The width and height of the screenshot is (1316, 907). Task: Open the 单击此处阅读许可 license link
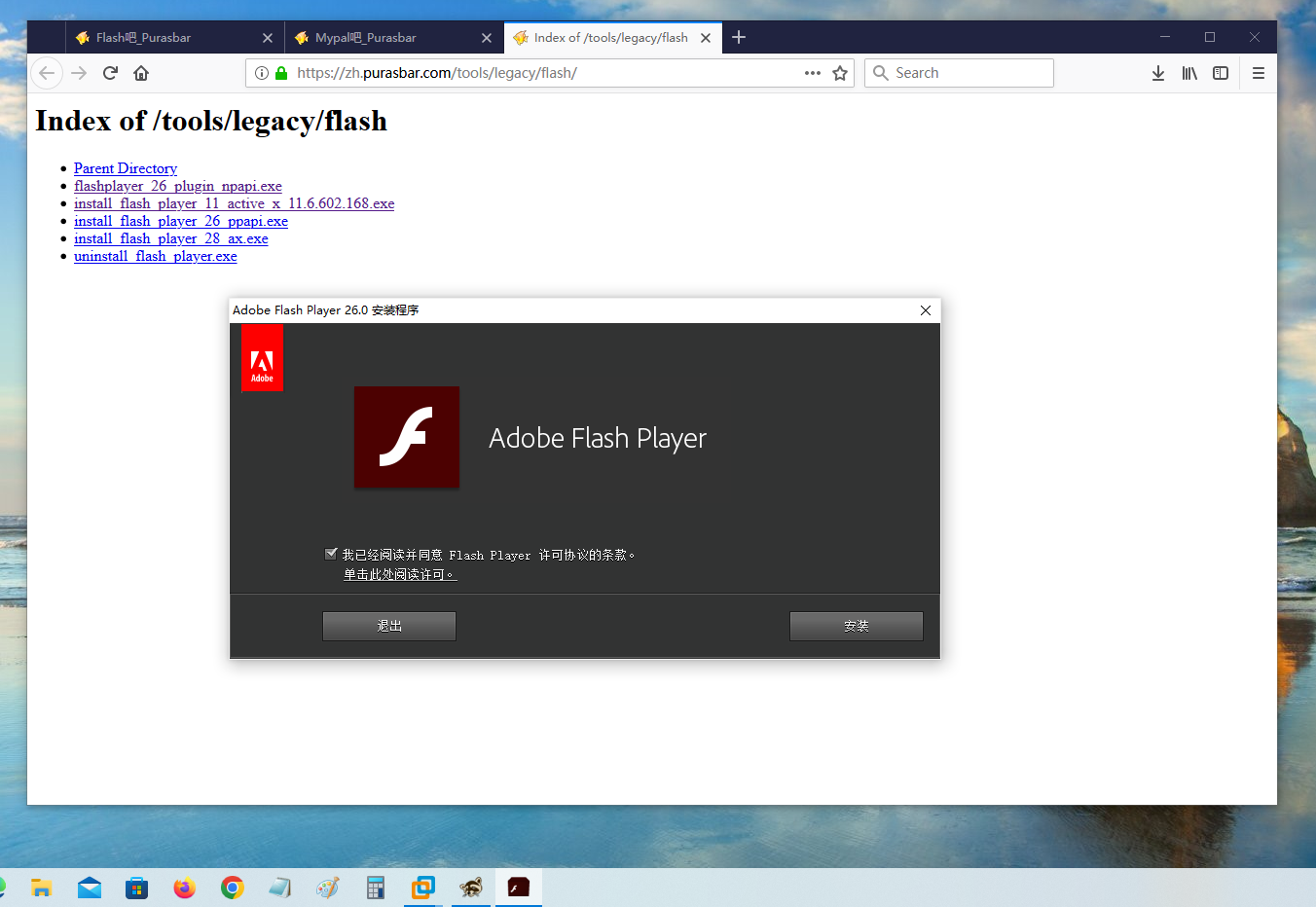pos(399,575)
